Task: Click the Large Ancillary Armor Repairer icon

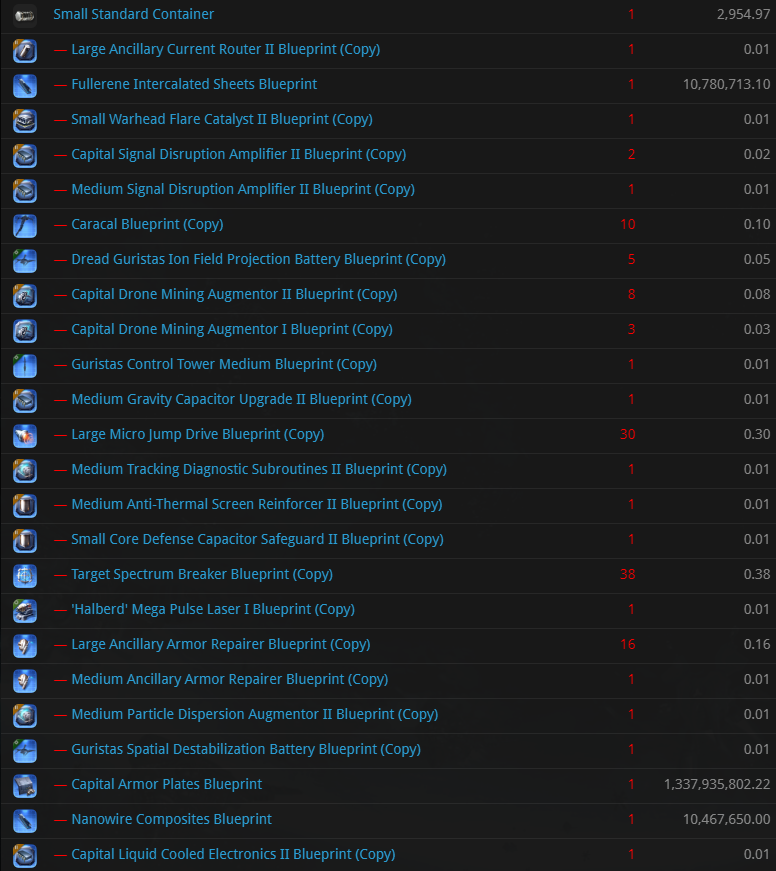Action: [24, 645]
